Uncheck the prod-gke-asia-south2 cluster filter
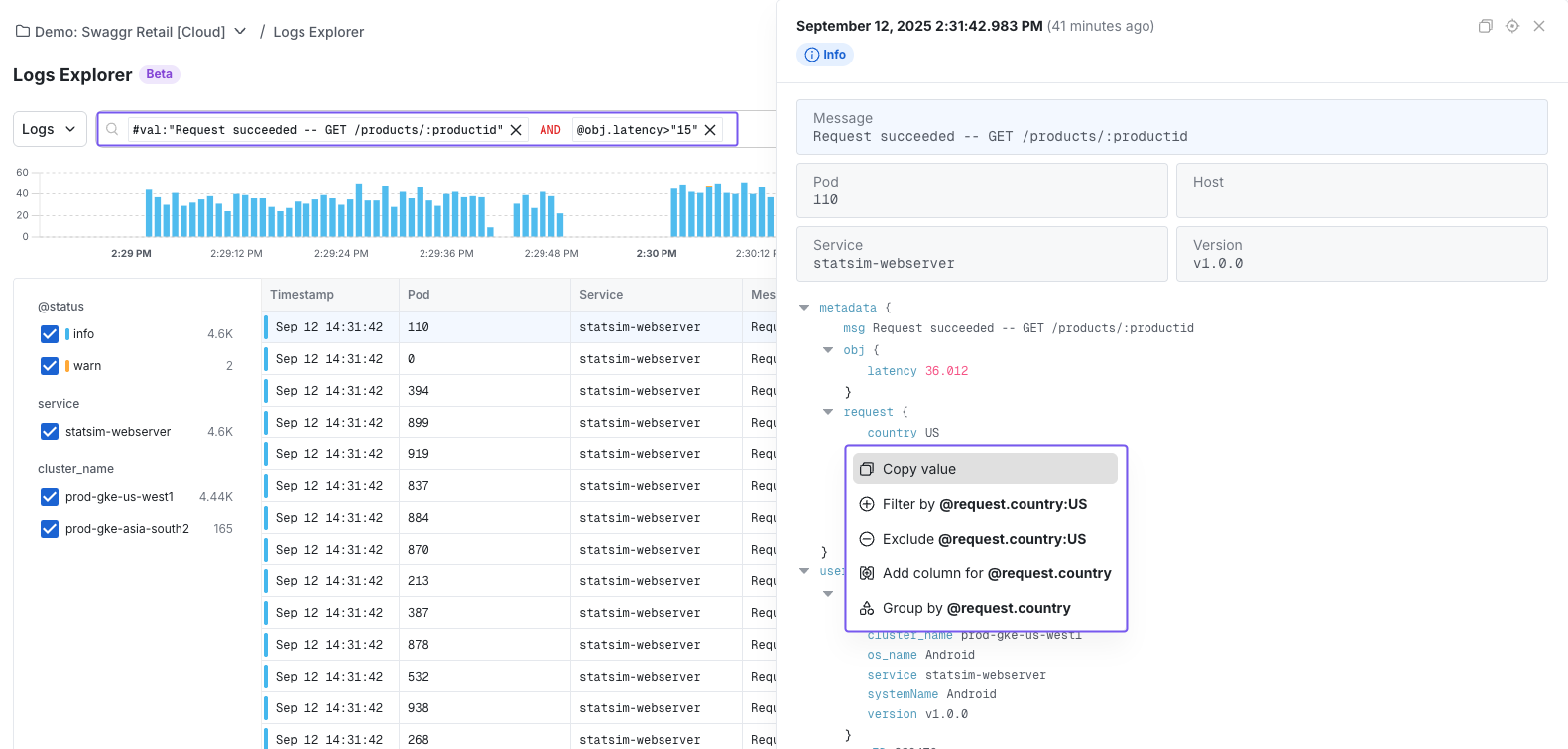The image size is (1568, 749). point(50,529)
